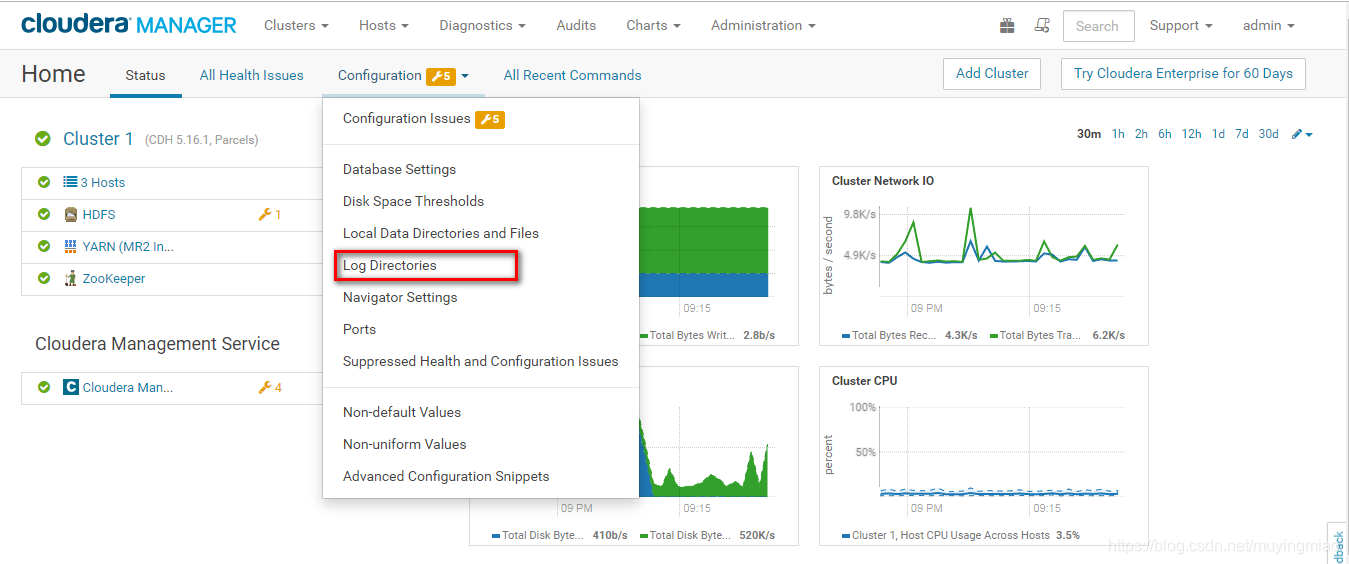Click the Search input field
This screenshot has height=564, width=1349.
click(x=1098, y=26)
